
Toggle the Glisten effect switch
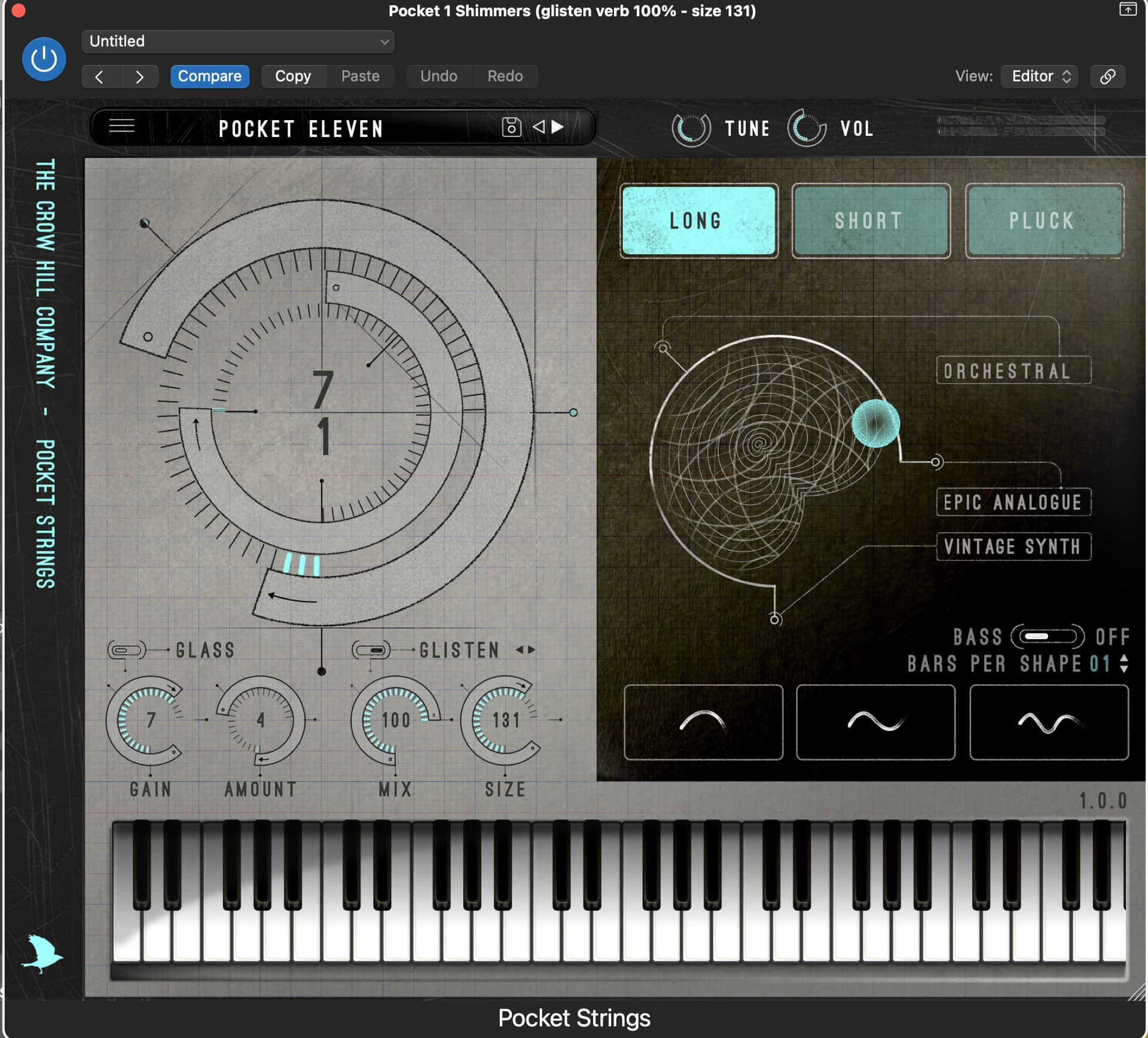(x=371, y=649)
